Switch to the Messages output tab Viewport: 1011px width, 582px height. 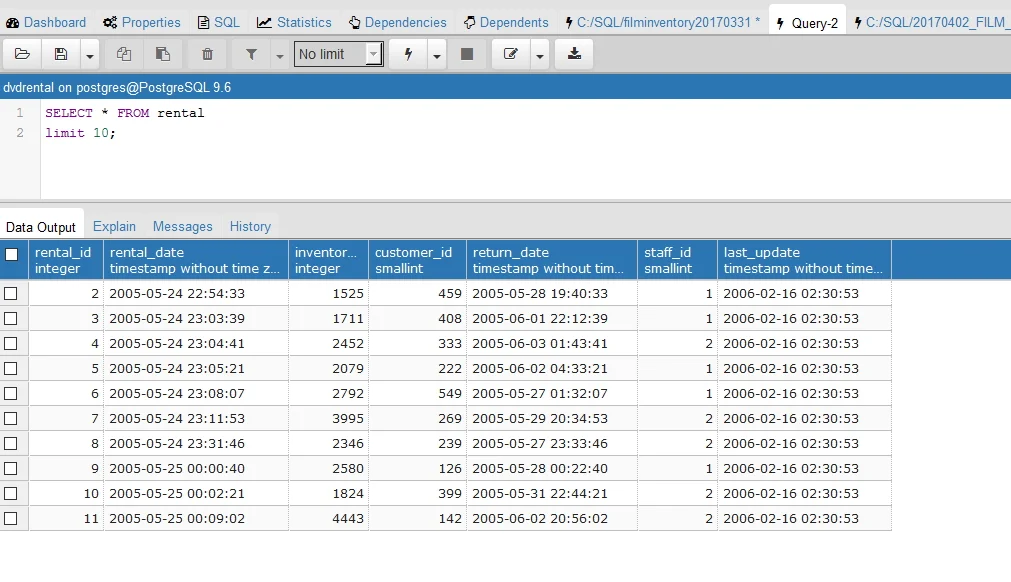(x=183, y=226)
